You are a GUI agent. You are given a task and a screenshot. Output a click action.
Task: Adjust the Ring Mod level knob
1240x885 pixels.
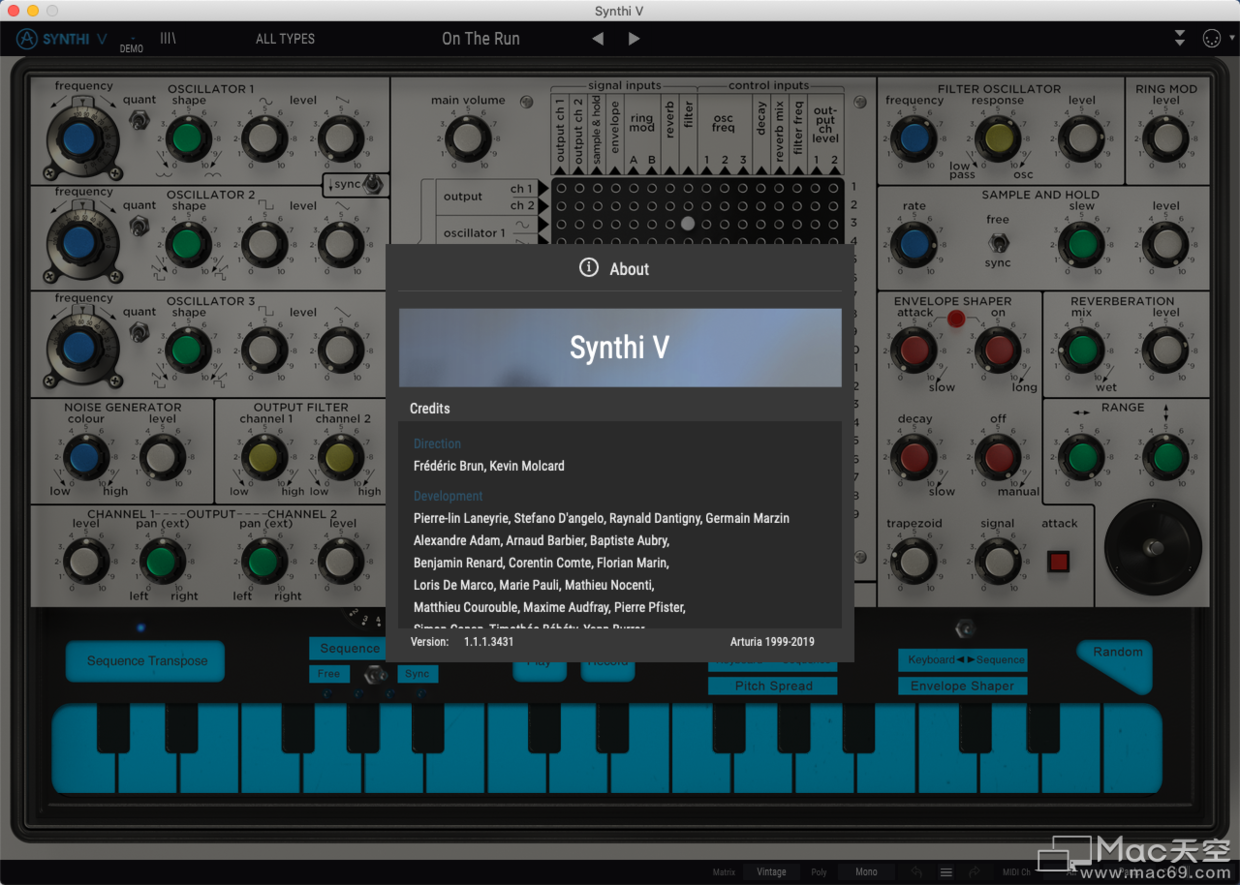click(x=1166, y=138)
